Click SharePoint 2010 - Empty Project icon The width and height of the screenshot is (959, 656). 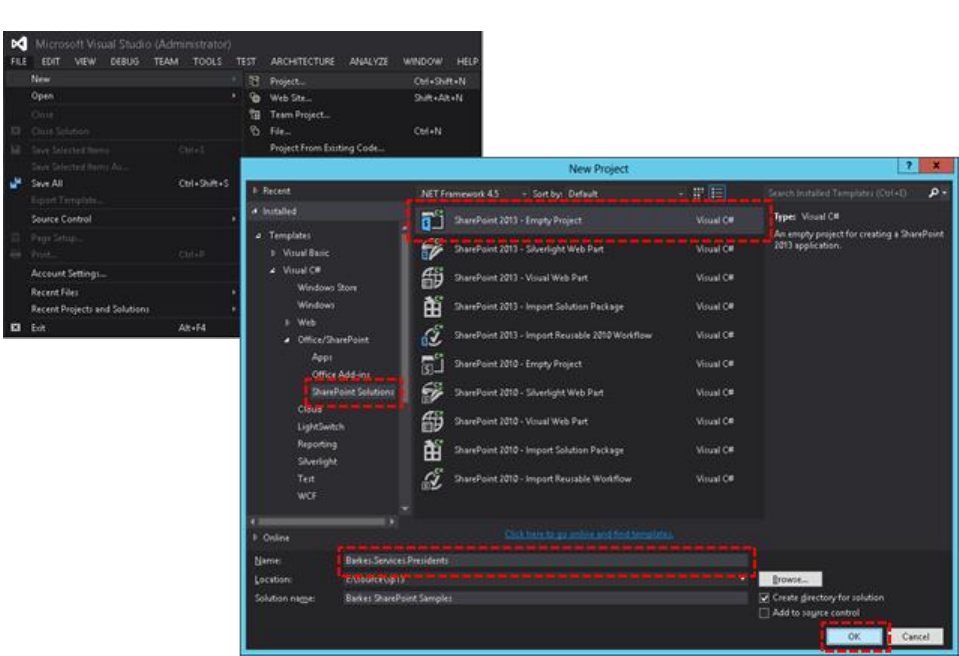click(432, 364)
